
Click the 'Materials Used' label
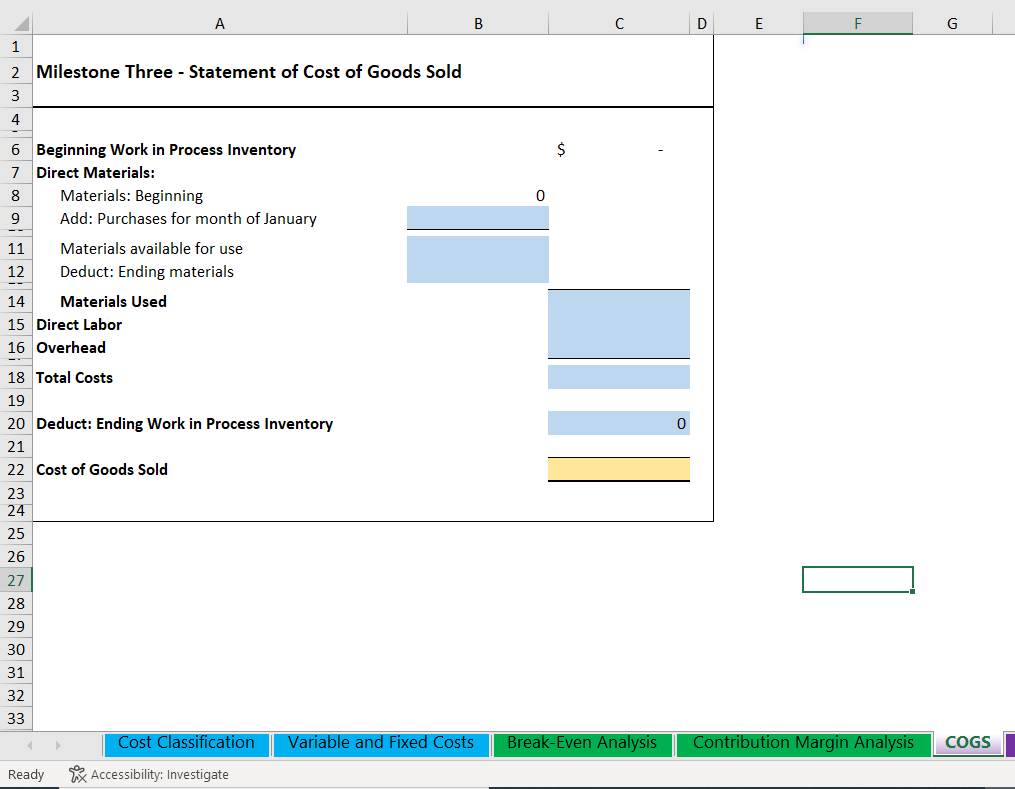click(113, 302)
